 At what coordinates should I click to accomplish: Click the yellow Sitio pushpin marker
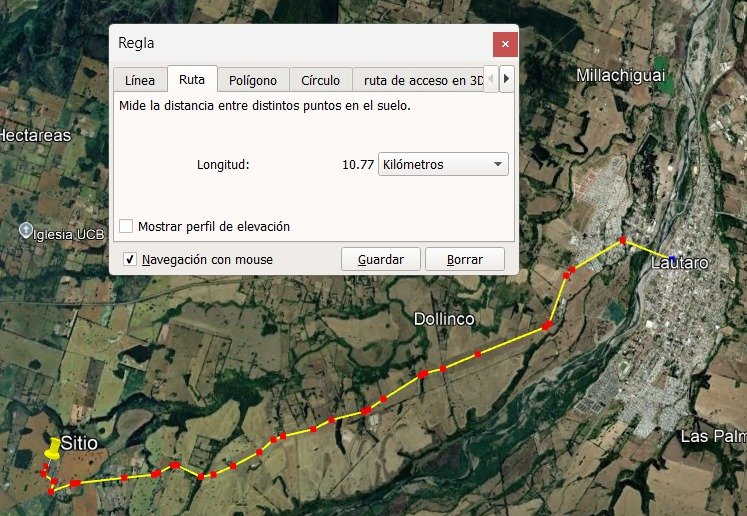(52, 449)
